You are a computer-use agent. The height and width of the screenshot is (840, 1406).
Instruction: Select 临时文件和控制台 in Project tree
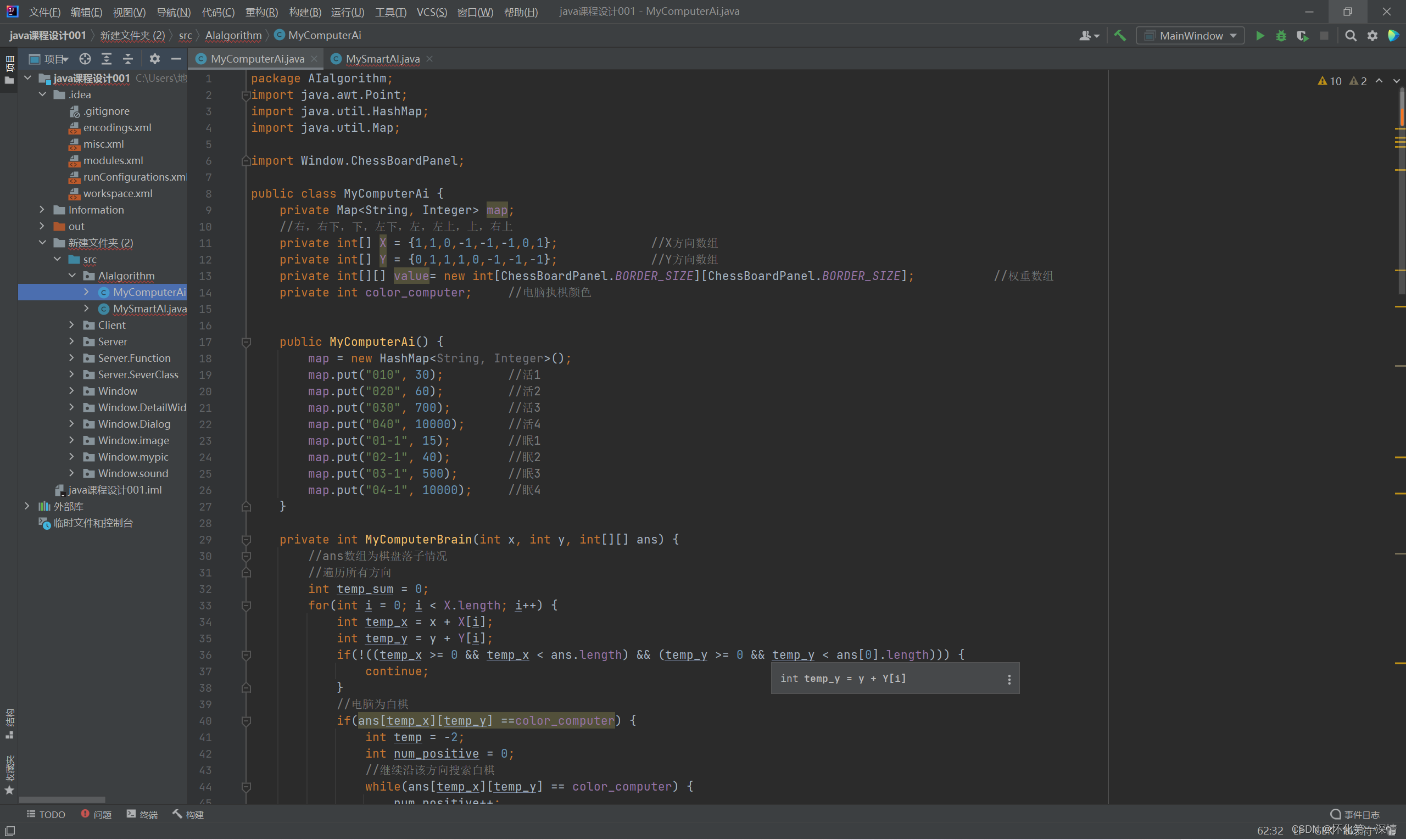tap(93, 523)
